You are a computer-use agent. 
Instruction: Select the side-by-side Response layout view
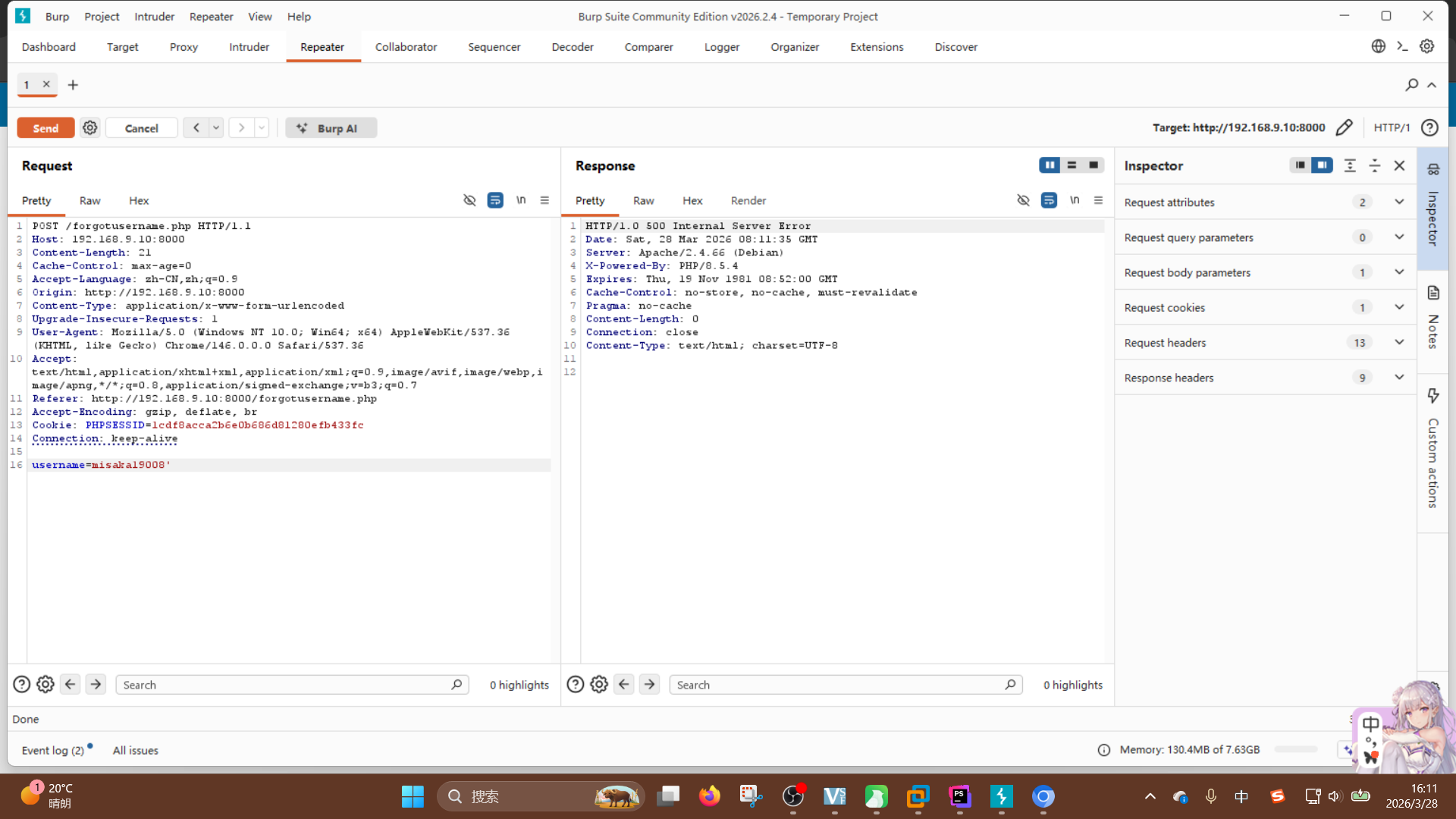[1050, 165]
